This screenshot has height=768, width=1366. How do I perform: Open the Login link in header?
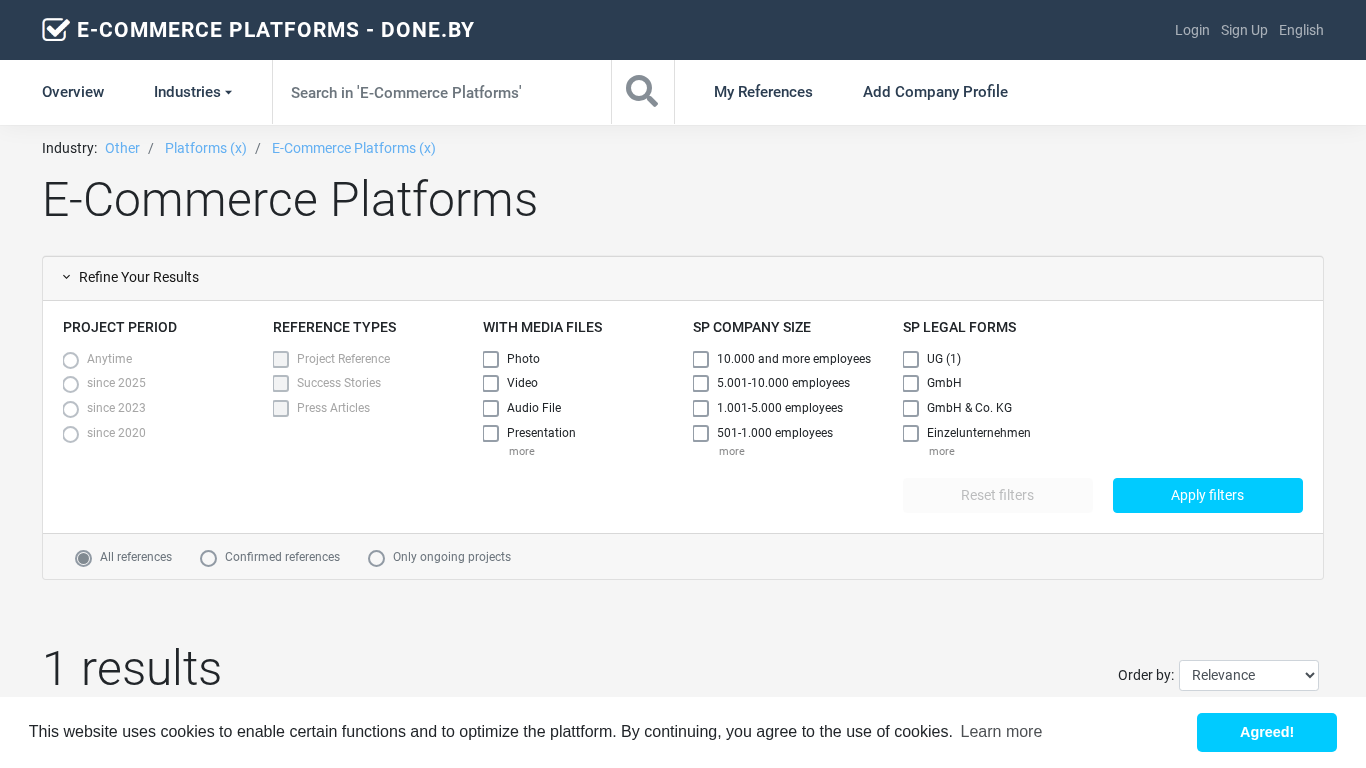click(x=1192, y=30)
